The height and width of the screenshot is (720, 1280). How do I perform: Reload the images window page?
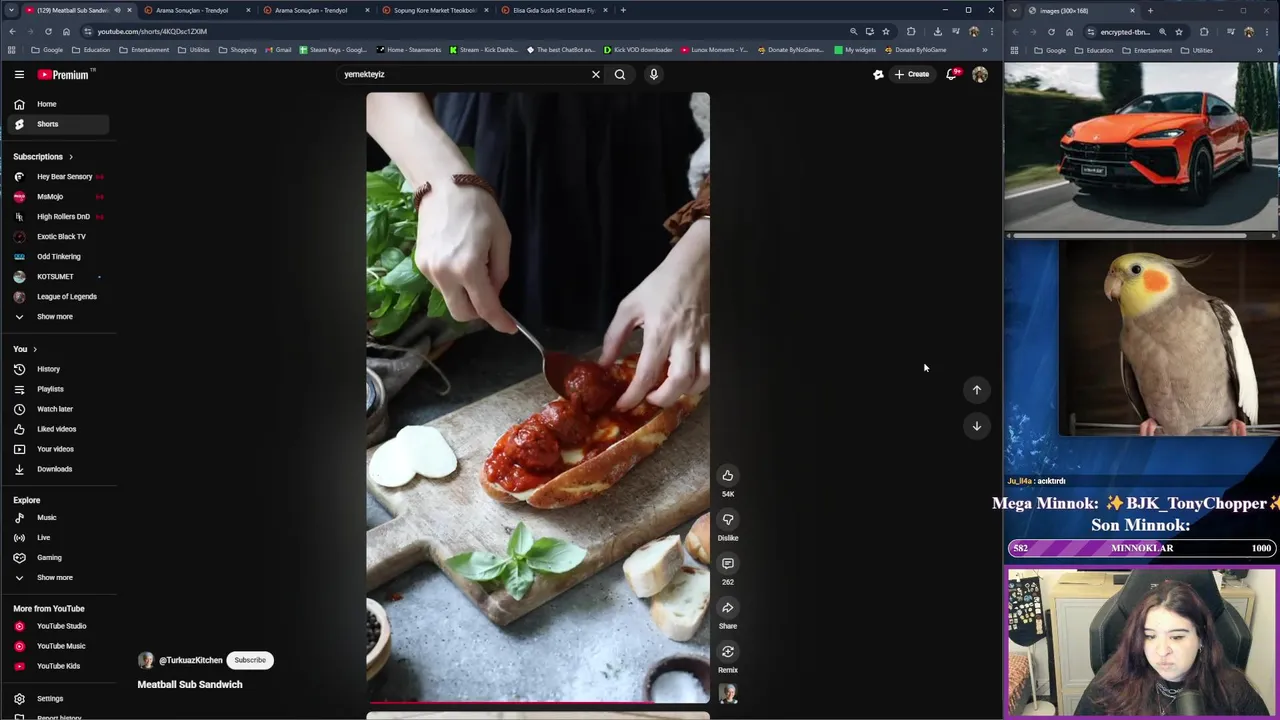(1051, 32)
